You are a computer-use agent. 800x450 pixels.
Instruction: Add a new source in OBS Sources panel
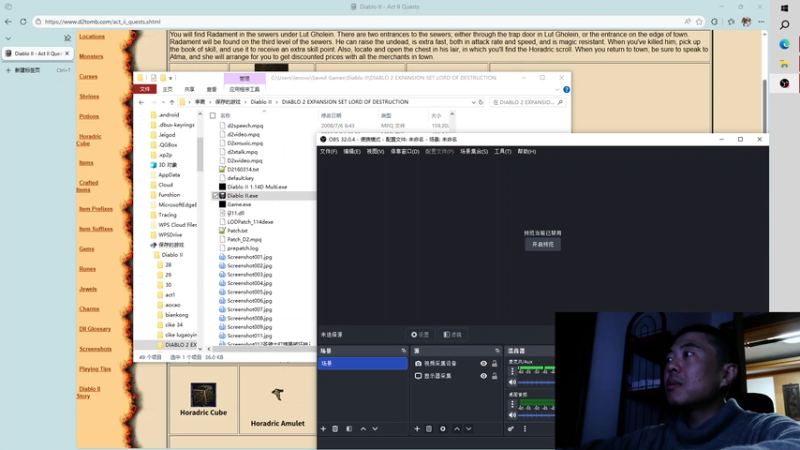[x=417, y=429]
